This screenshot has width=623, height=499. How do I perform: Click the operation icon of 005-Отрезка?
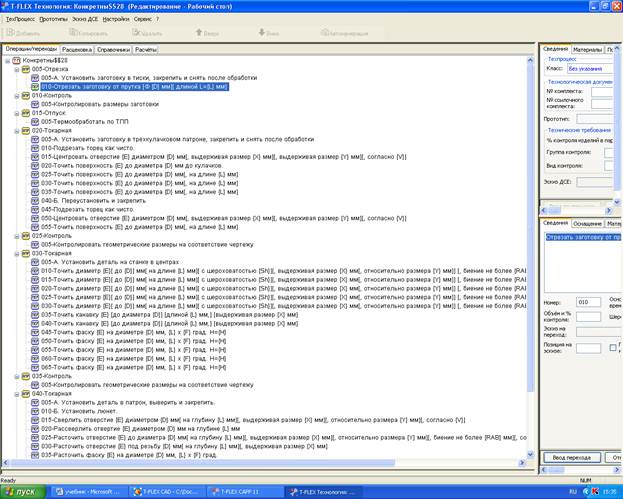point(26,70)
